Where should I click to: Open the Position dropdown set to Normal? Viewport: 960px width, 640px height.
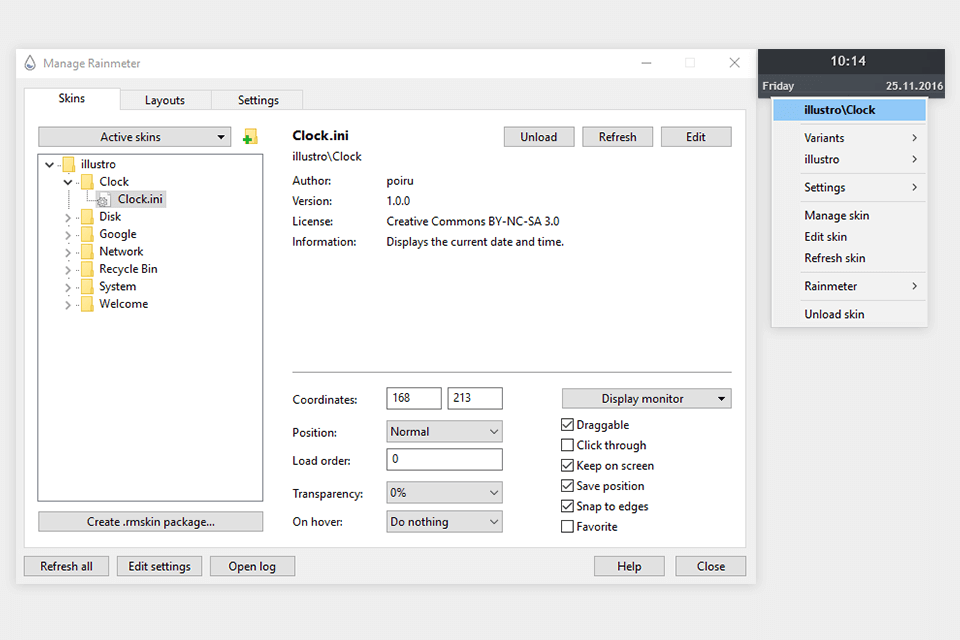[444, 432]
